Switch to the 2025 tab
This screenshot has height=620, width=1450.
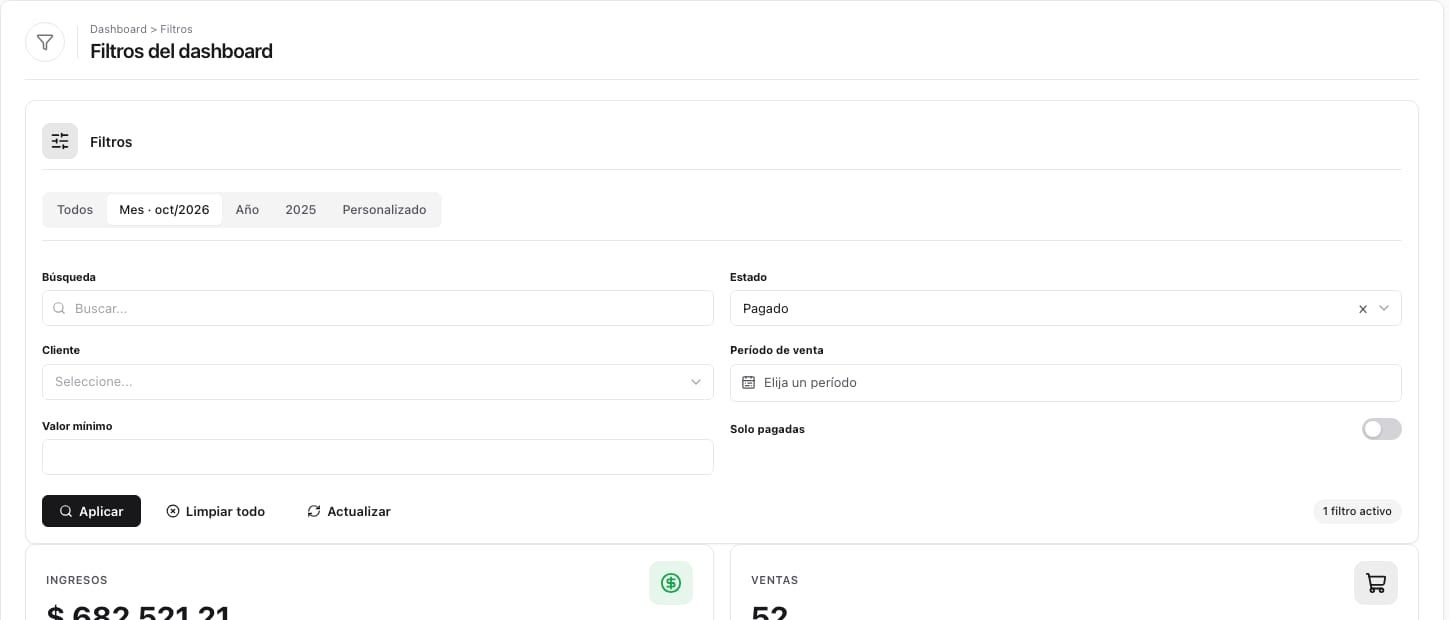(x=300, y=210)
